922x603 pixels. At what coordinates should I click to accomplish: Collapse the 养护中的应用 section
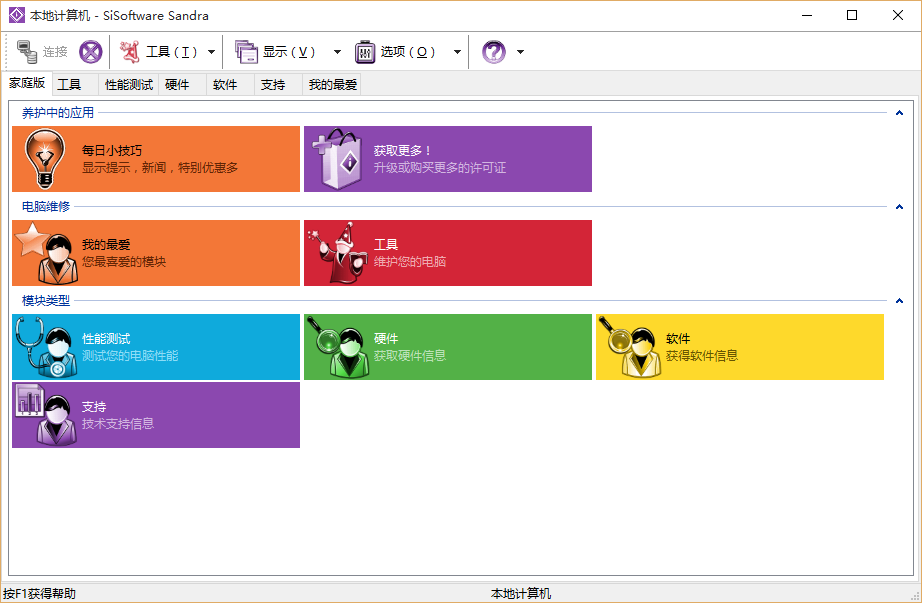899,113
